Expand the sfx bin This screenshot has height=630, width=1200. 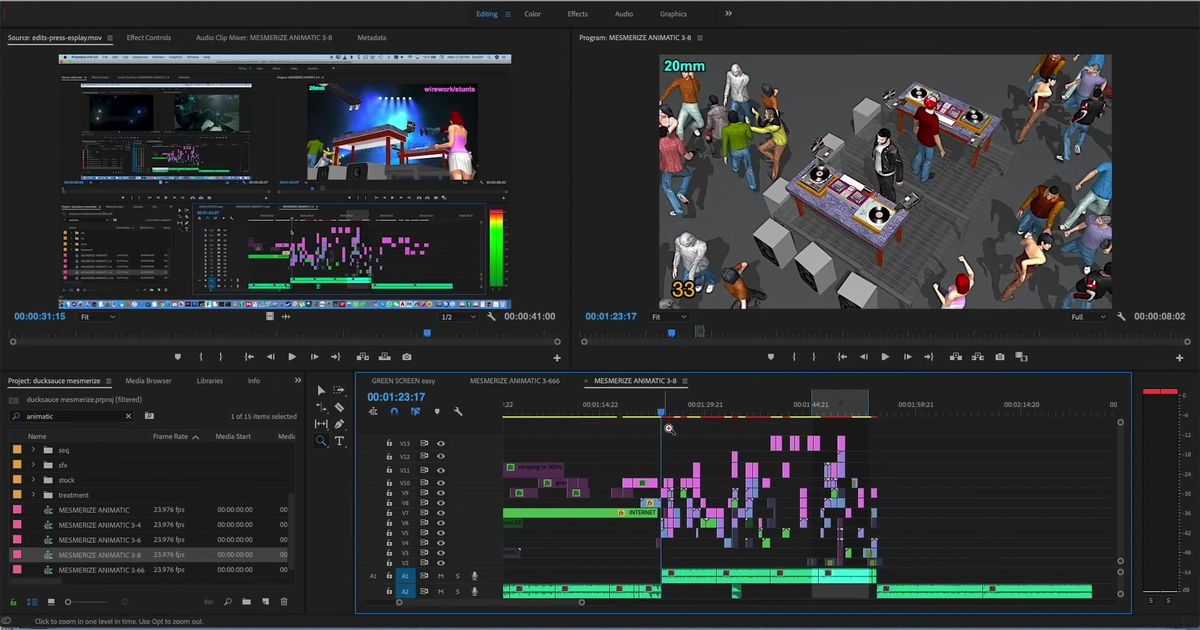(33, 465)
